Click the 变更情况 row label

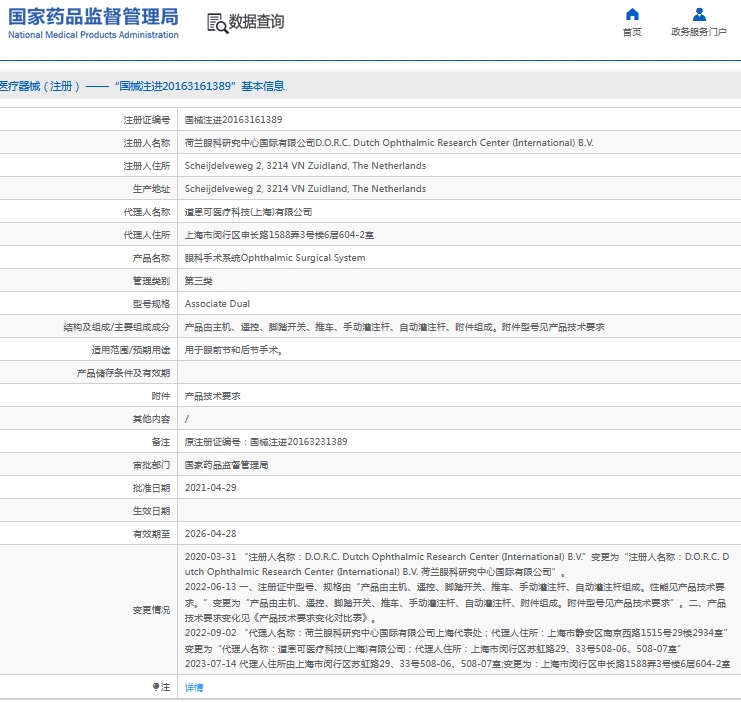(x=151, y=610)
